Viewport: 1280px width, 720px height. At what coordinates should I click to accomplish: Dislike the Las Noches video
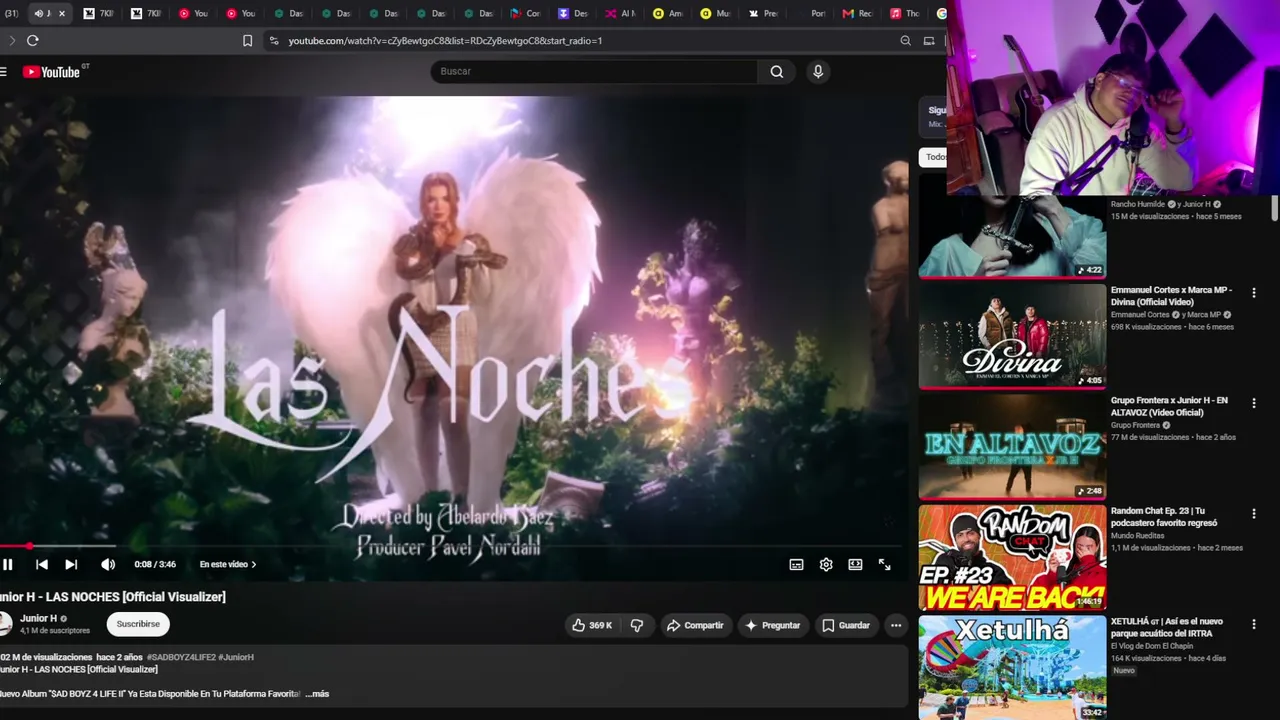coord(637,625)
